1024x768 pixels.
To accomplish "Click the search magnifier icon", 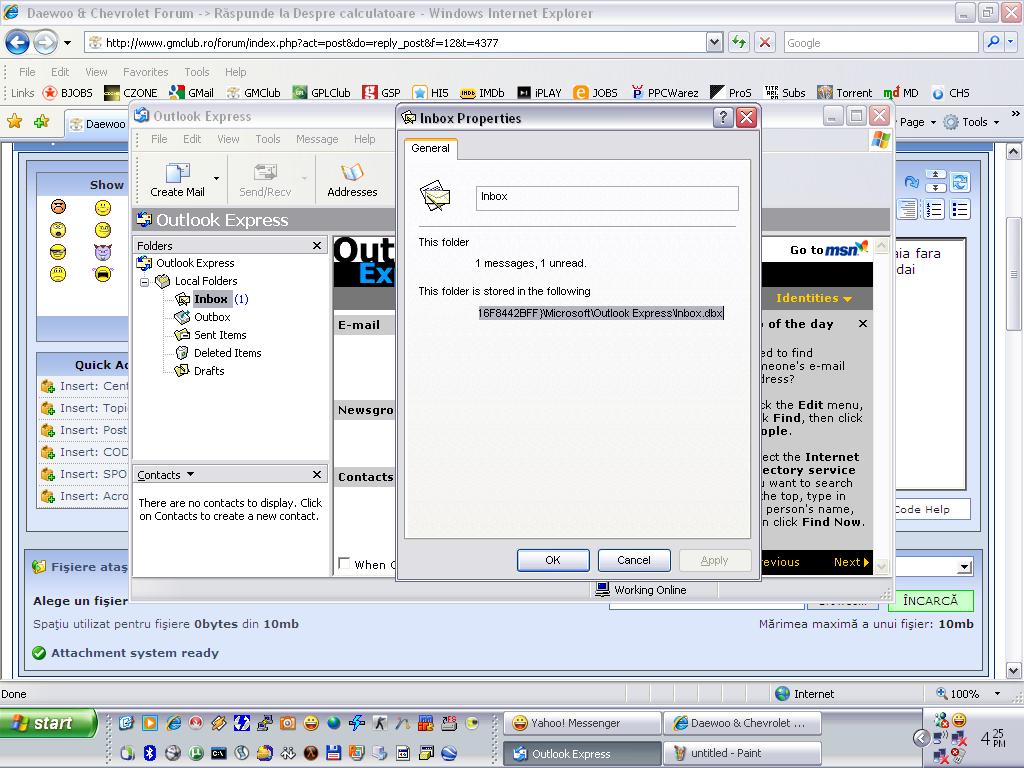I will click(x=993, y=42).
